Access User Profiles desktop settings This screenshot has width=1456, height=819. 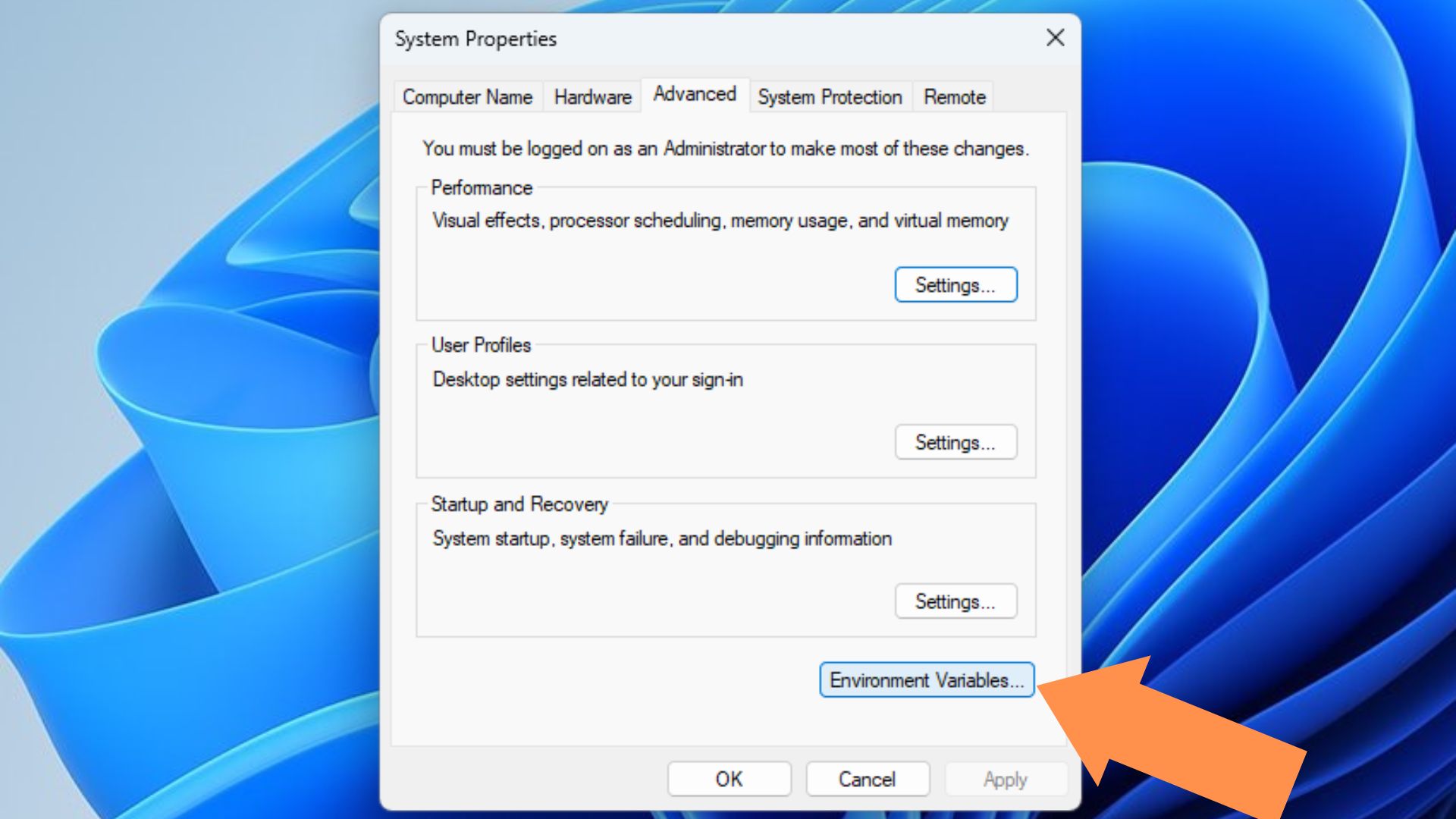coord(955,443)
